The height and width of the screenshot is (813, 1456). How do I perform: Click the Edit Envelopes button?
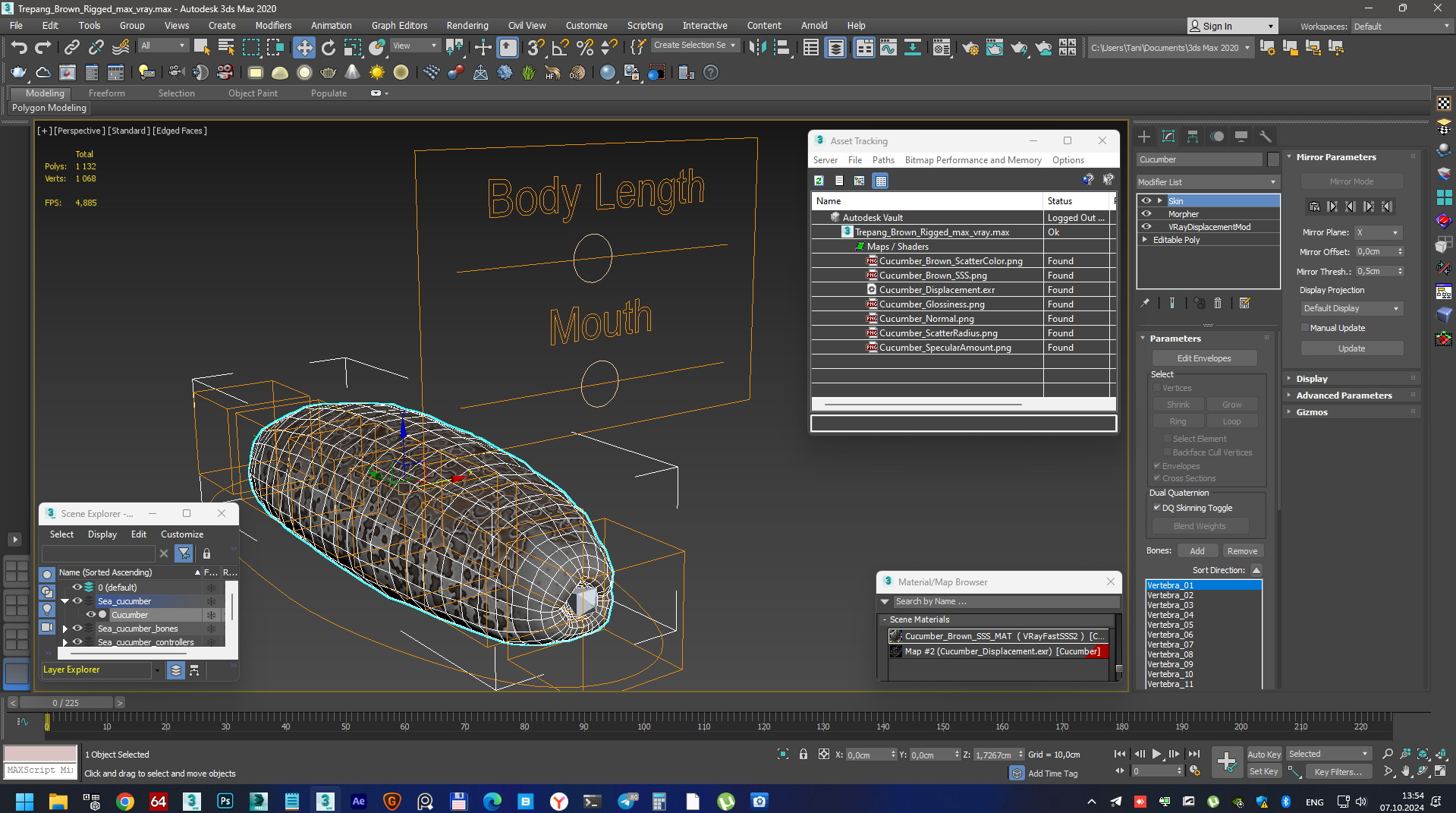[1204, 358]
